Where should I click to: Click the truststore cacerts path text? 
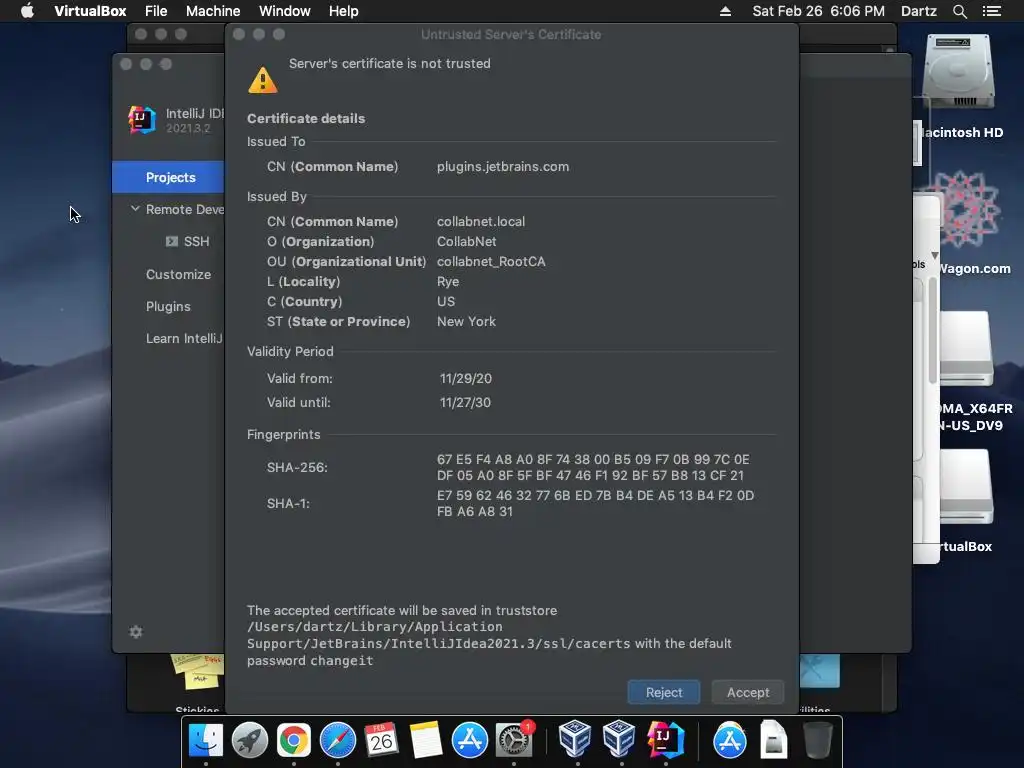(438, 635)
